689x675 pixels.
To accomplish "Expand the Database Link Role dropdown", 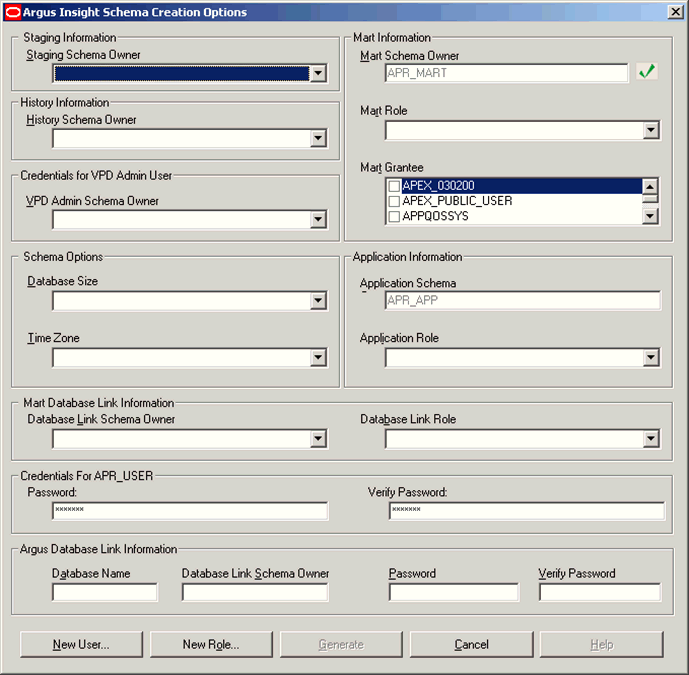I will click(651, 439).
